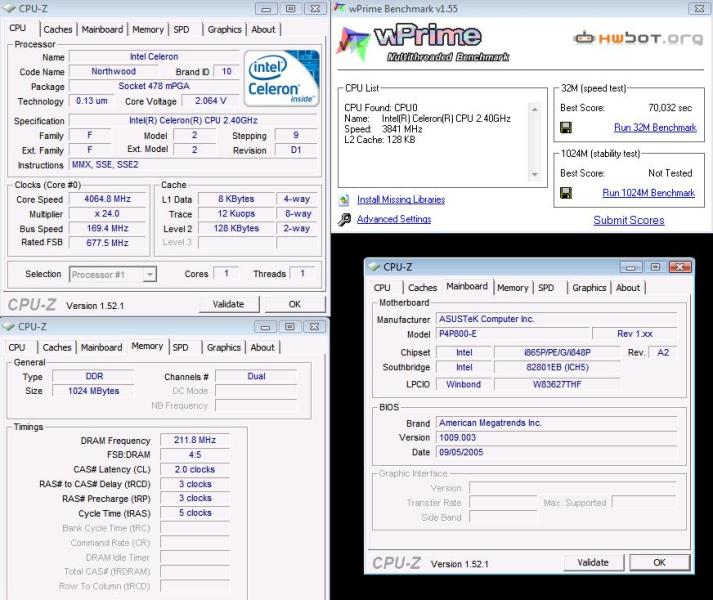Click the Core Speed value 4064.8 MHz

[107, 199]
